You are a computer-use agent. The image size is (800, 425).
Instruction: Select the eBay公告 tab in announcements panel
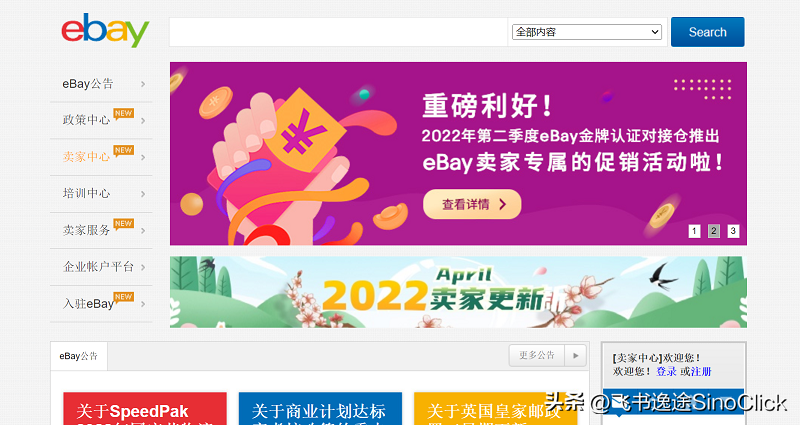(79, 356)
